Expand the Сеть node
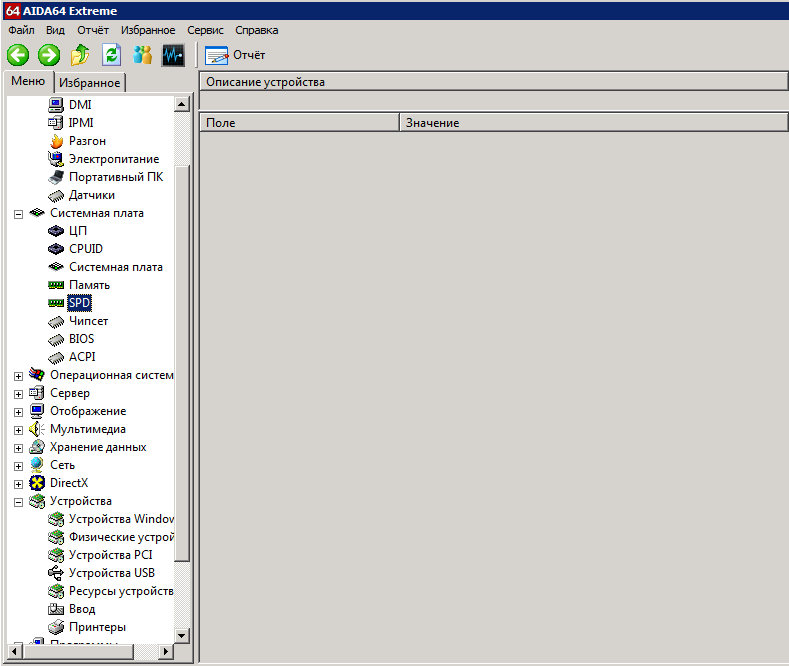The width and height of the screenshot is (789, 666). (x=18, y=466)
